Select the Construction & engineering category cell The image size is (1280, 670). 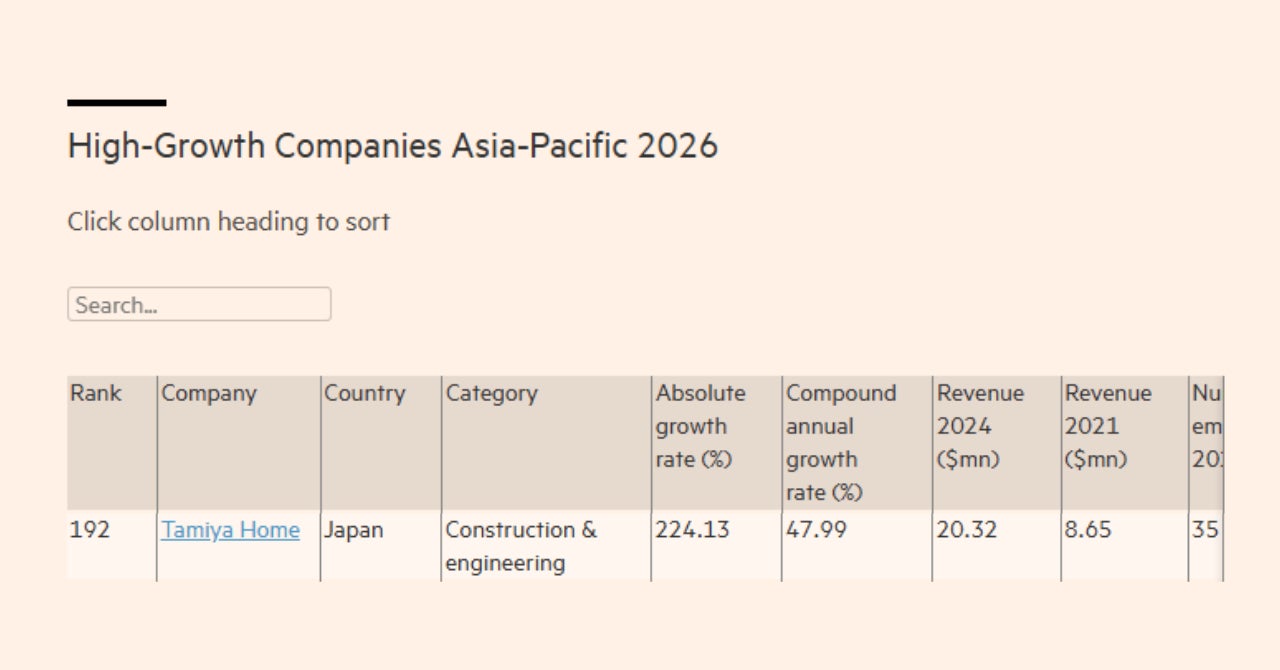click(x=521, y=546)
